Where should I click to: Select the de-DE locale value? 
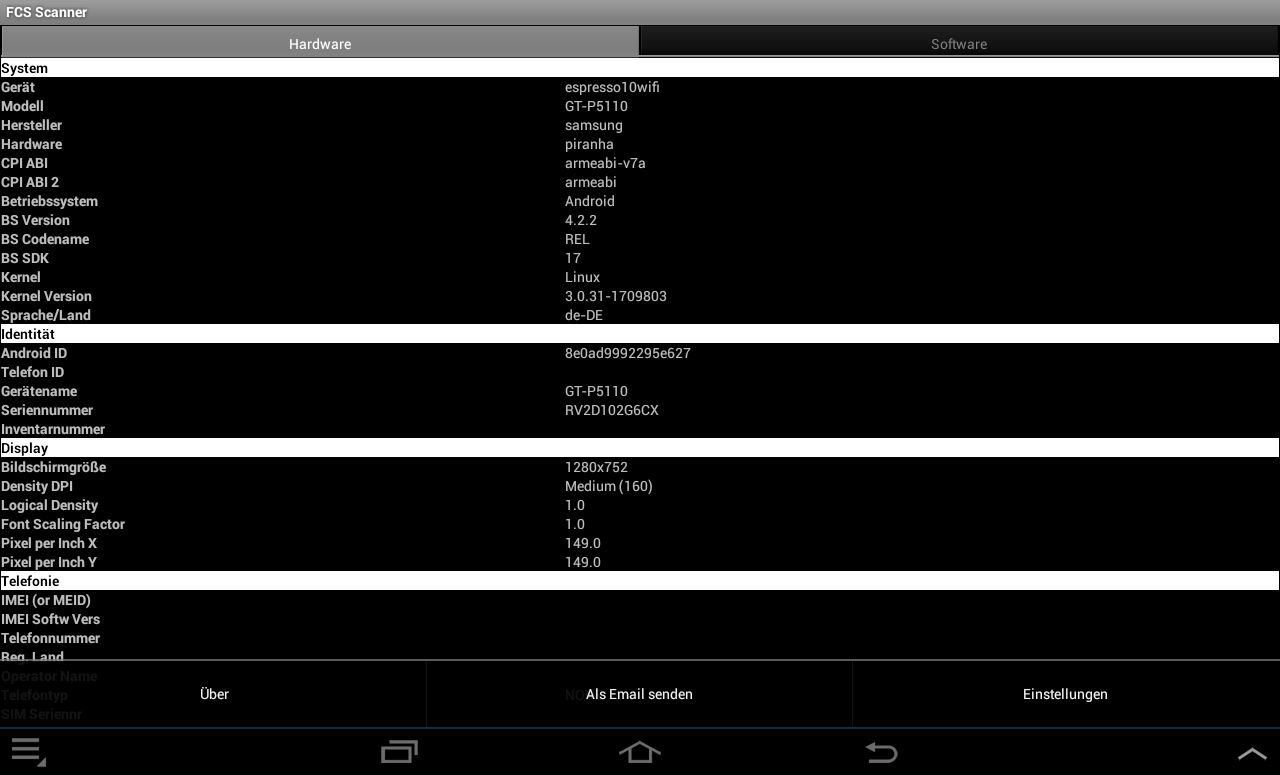click(x=584, y=315)
